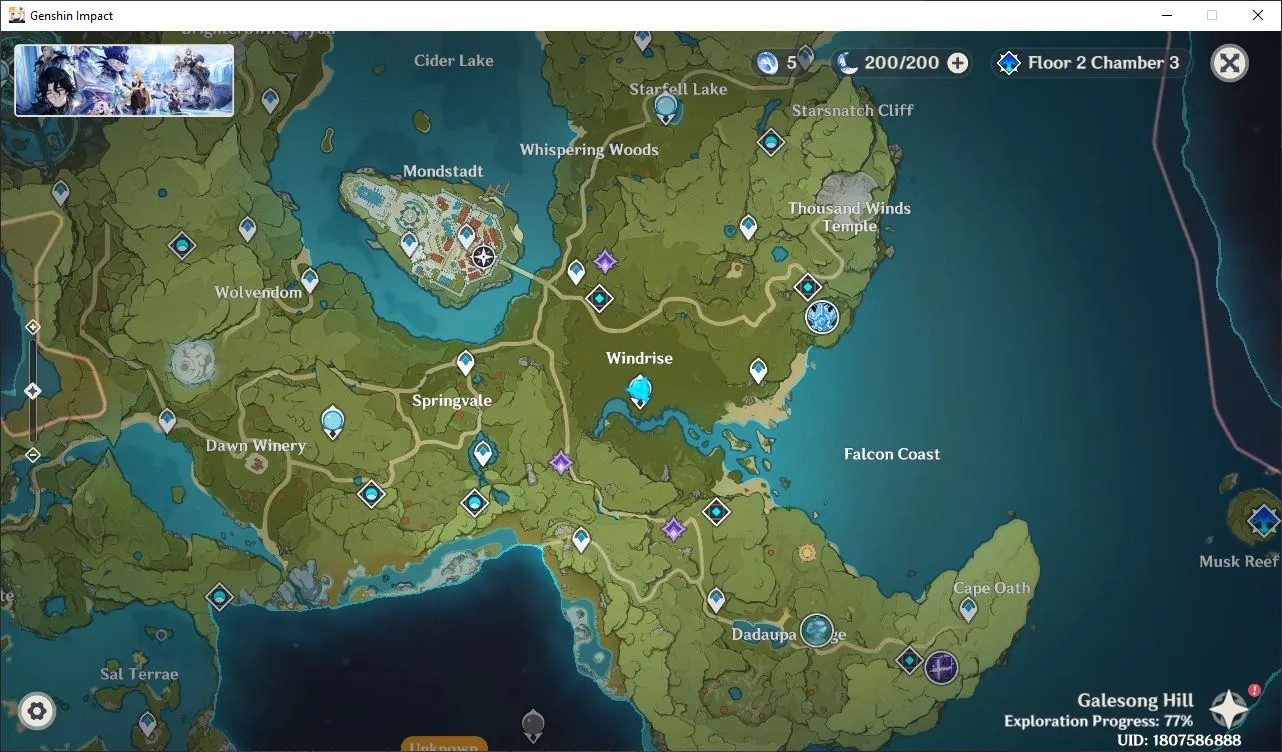Click the Musk Reef domain icon
Screen dimensions: 1282x752
pyautogui.click(x=1264, y=521)
